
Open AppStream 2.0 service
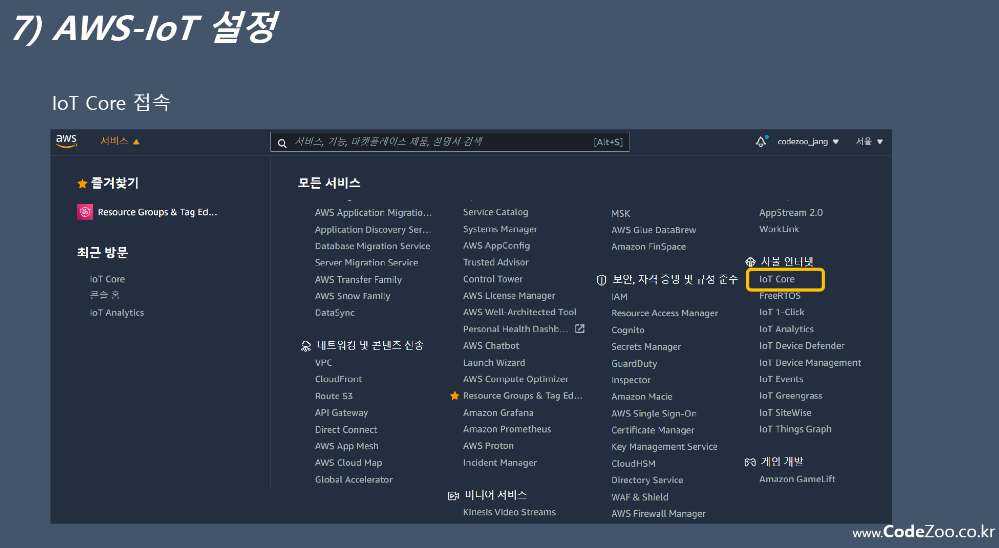coord(791,213)
